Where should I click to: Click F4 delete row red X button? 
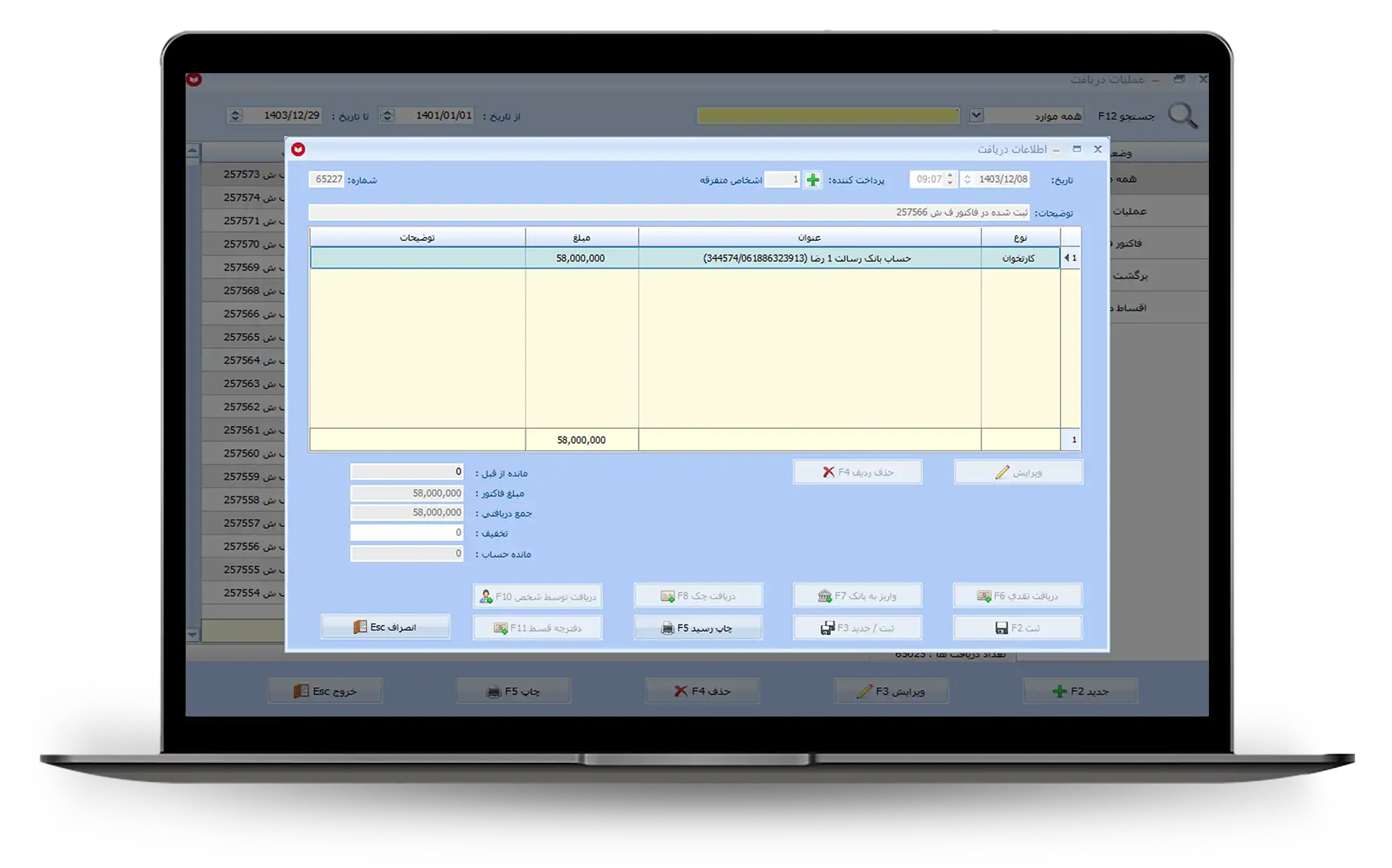click(857, 473)
